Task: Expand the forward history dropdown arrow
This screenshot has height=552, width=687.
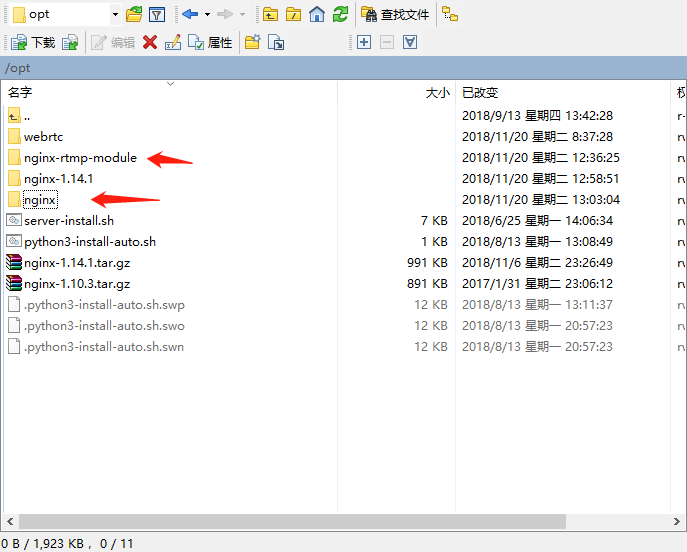Action: [242, 14]
